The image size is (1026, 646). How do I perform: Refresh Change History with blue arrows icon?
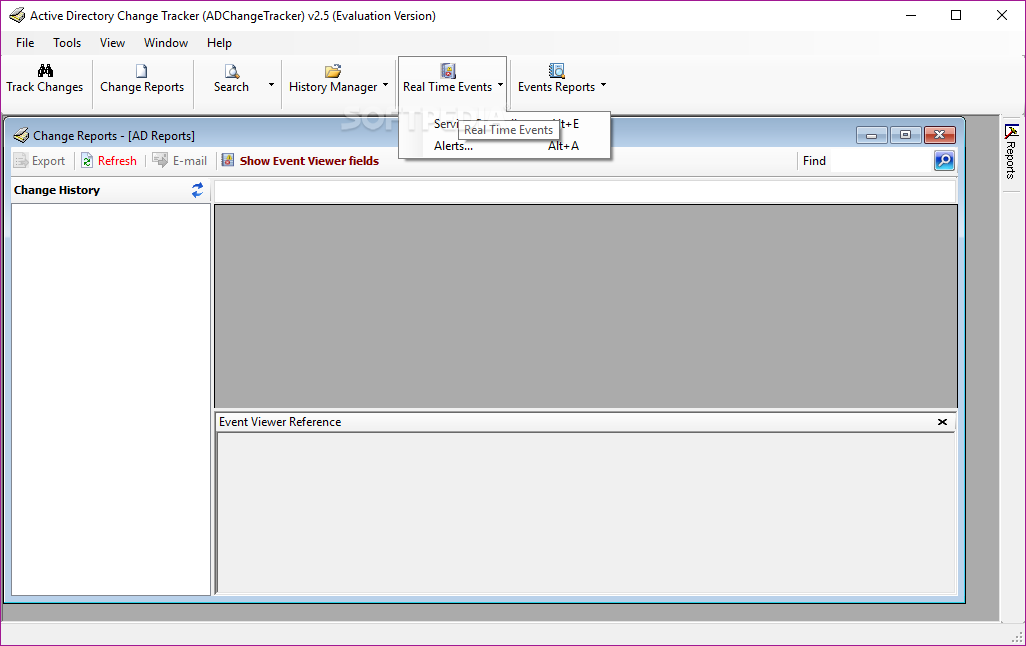click(197, 190)
